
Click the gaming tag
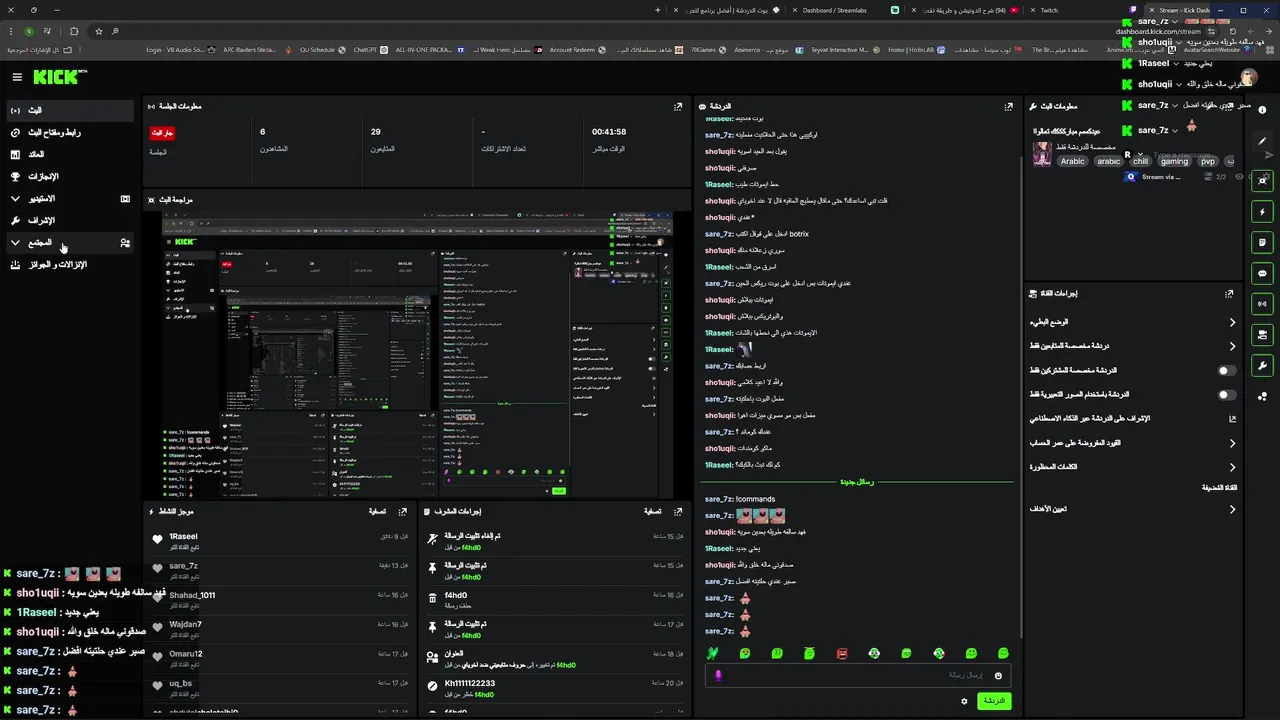click(1174, 161)
